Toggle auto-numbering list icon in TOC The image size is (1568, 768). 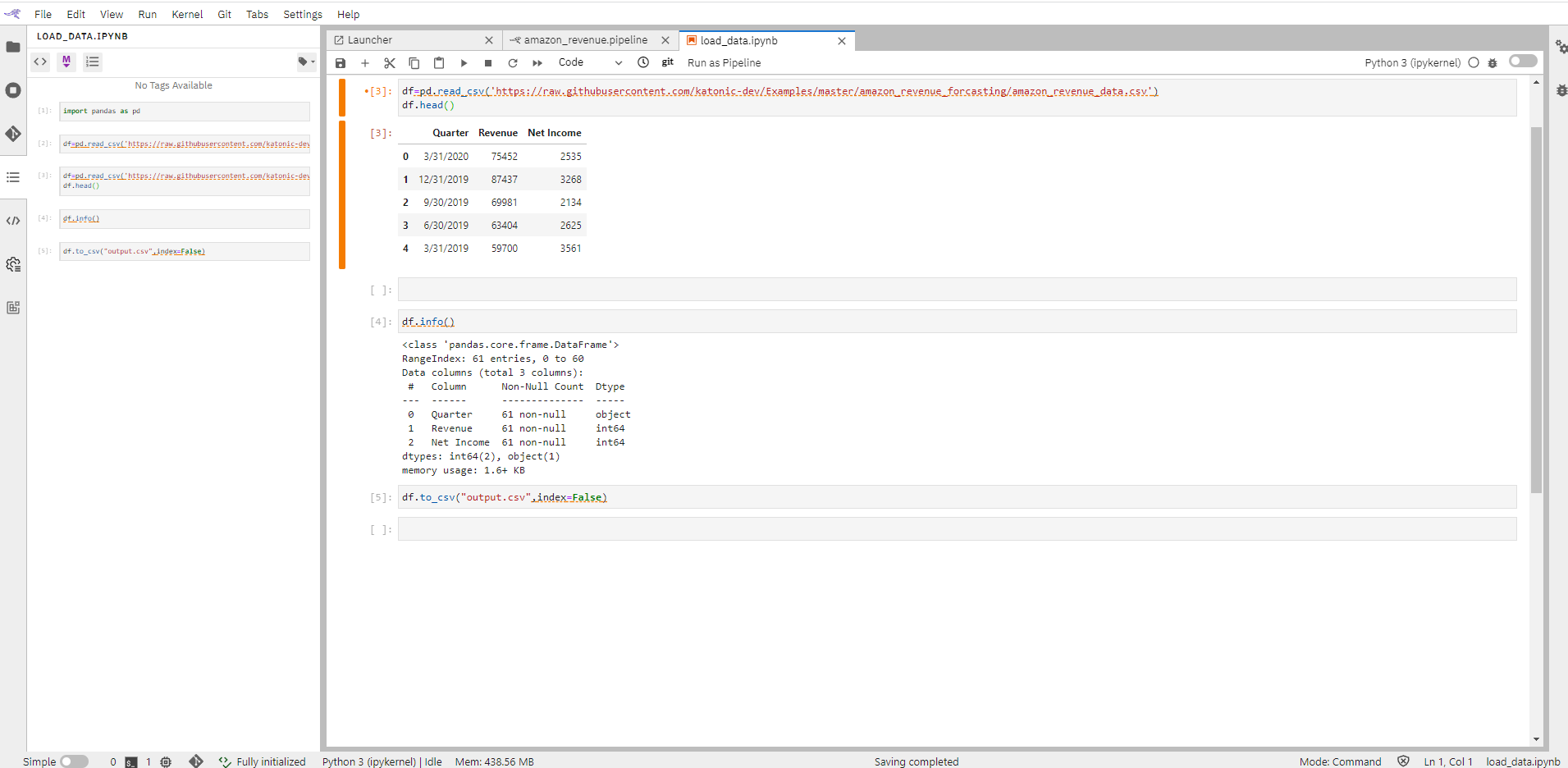(x=93, y=62)
